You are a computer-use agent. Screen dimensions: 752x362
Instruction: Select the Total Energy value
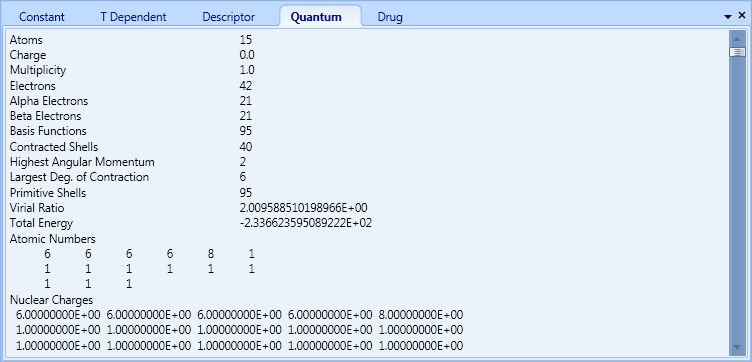306,223
